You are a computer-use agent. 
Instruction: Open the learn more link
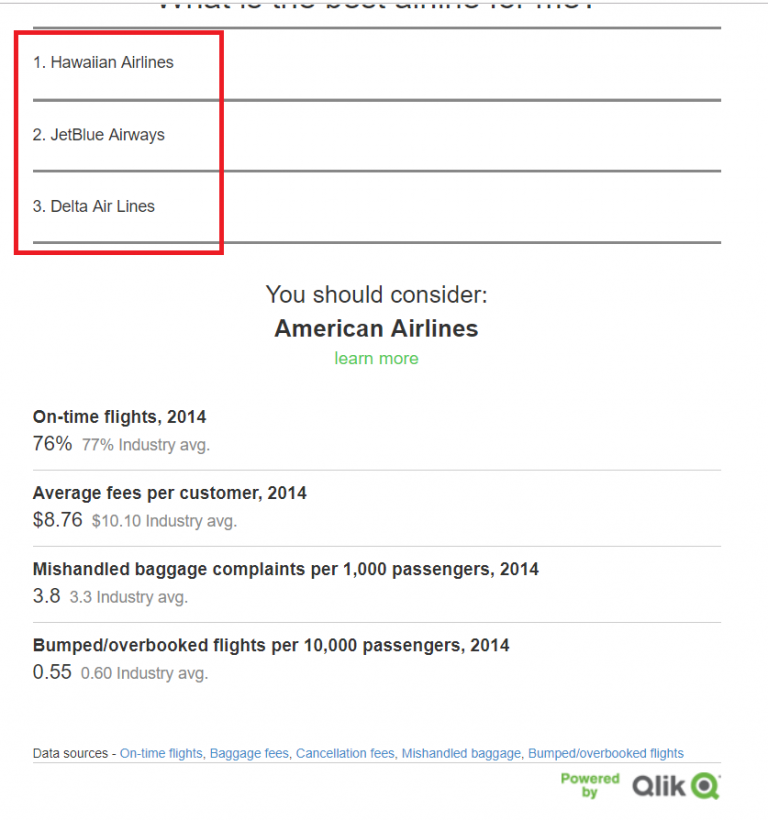(376, 359)
